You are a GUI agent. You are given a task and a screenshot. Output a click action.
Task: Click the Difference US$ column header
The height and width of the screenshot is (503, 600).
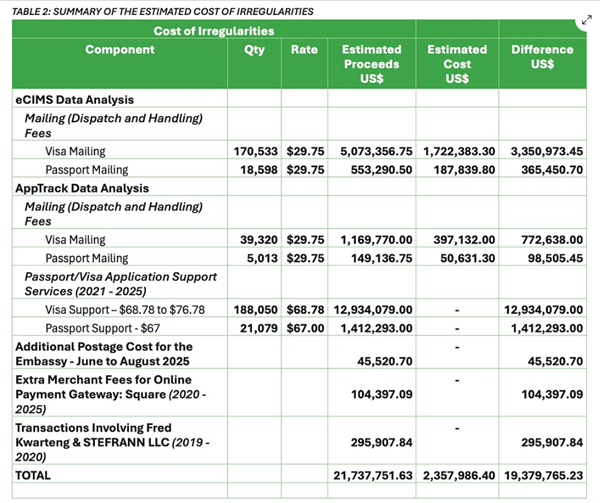coord(542,57)
